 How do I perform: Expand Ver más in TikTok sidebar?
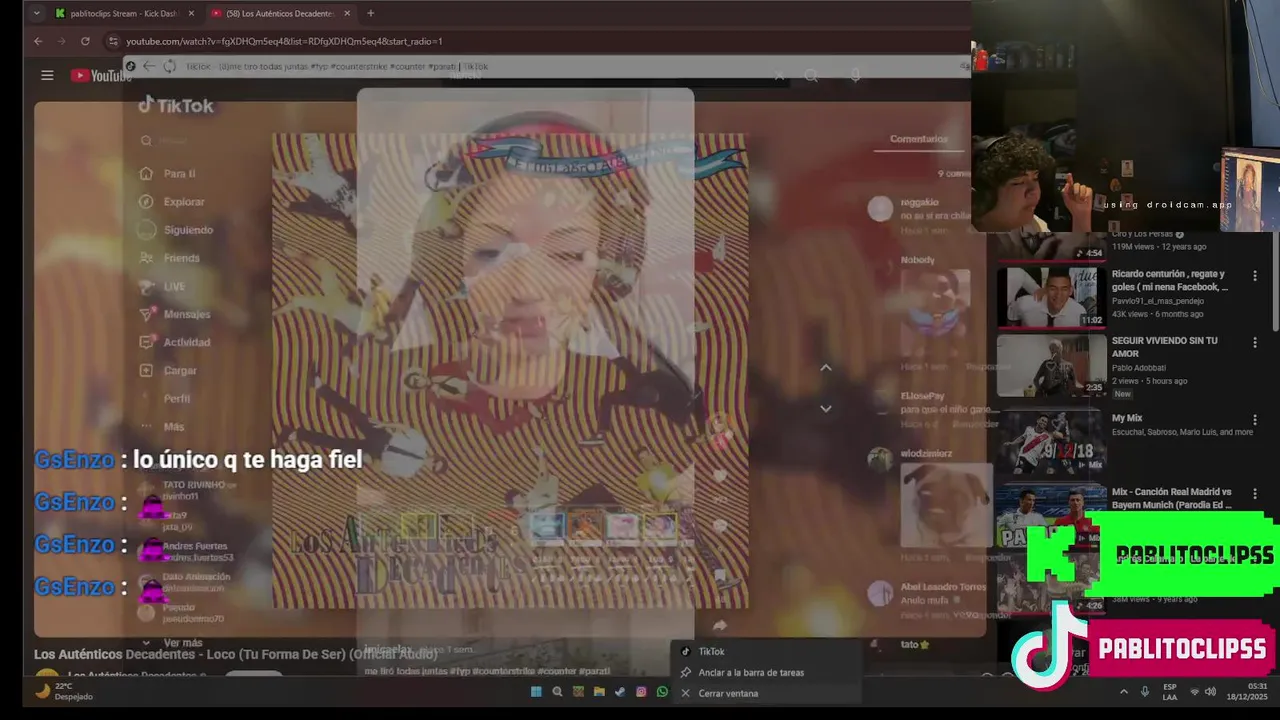tap(172, 642)
